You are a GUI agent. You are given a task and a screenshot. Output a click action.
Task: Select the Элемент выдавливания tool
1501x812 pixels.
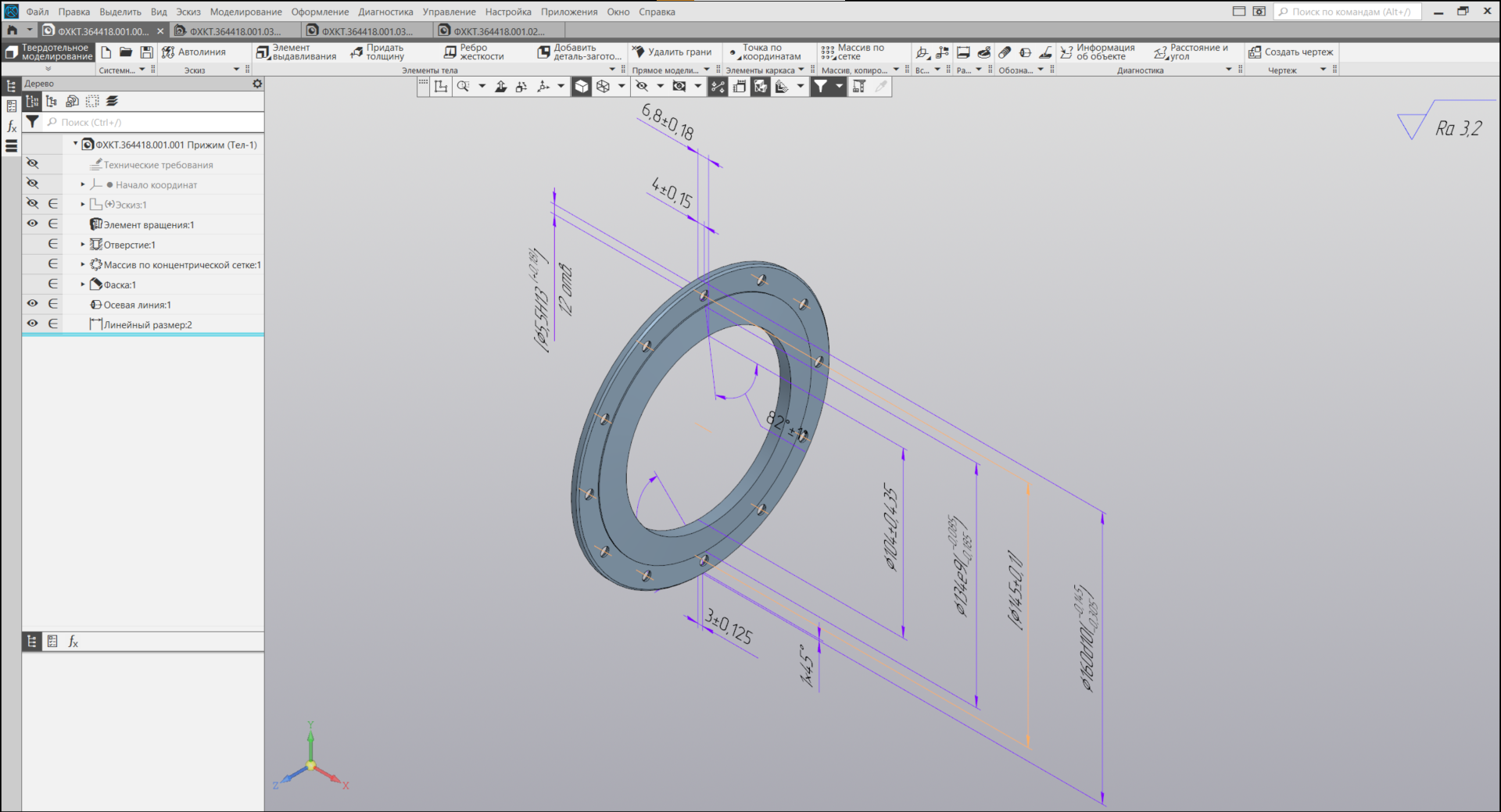coord(296,52)
